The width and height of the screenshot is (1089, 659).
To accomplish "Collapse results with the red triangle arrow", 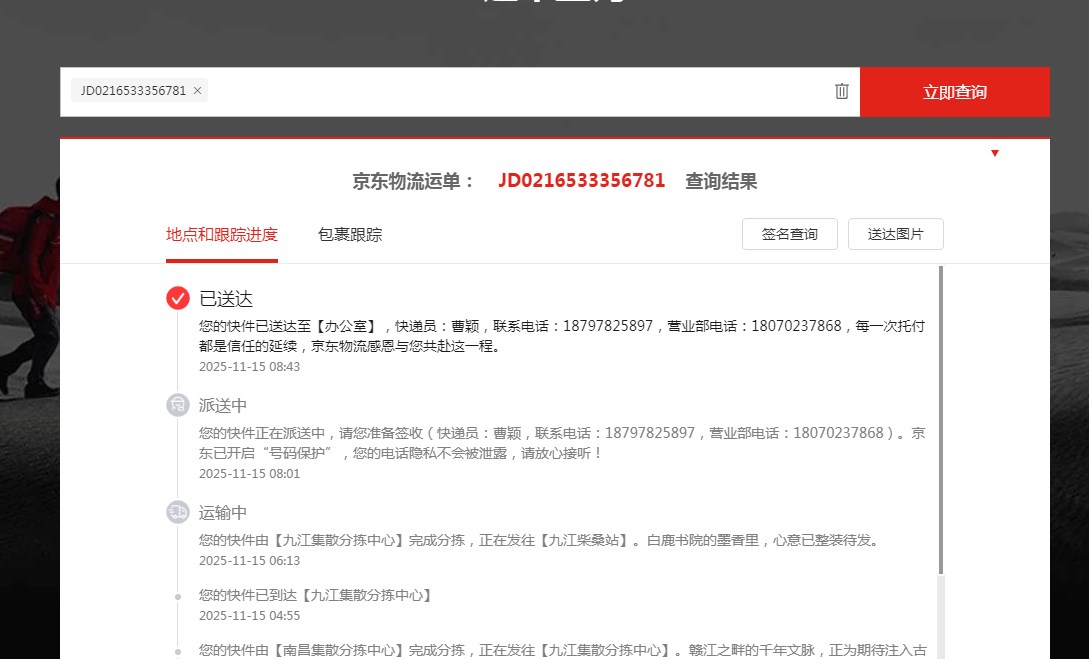I will (995, 153).
